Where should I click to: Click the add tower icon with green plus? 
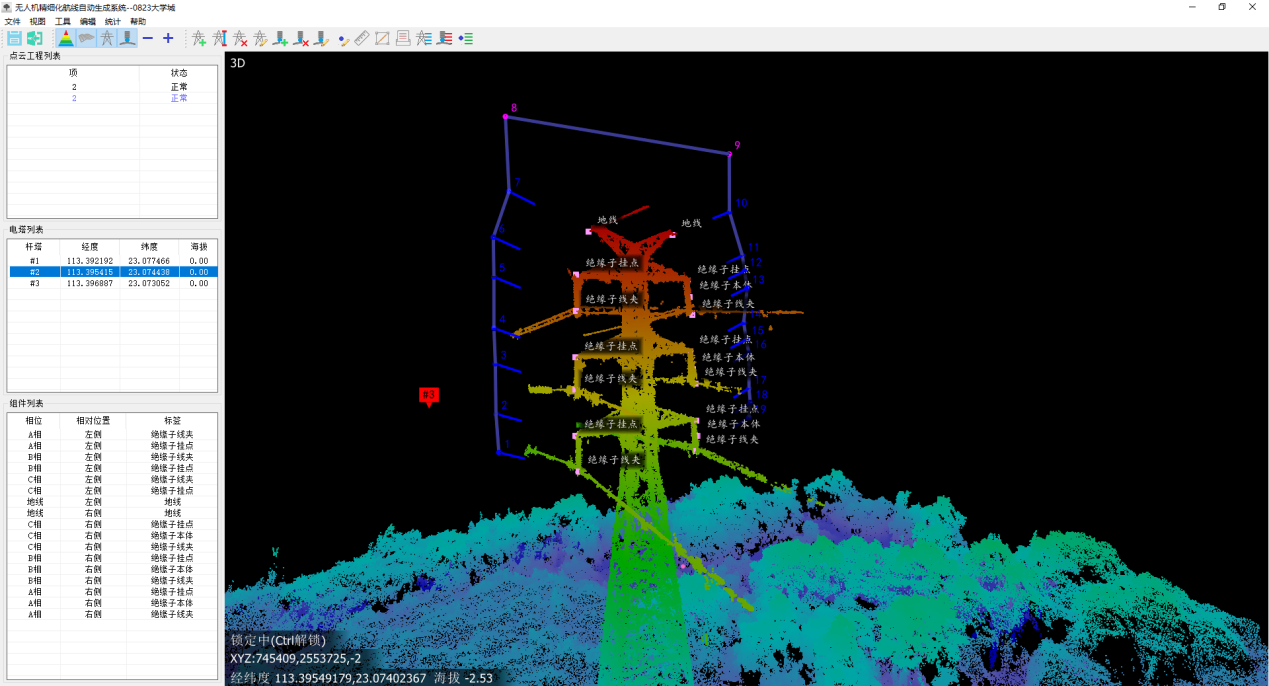[x=199, y=38]
